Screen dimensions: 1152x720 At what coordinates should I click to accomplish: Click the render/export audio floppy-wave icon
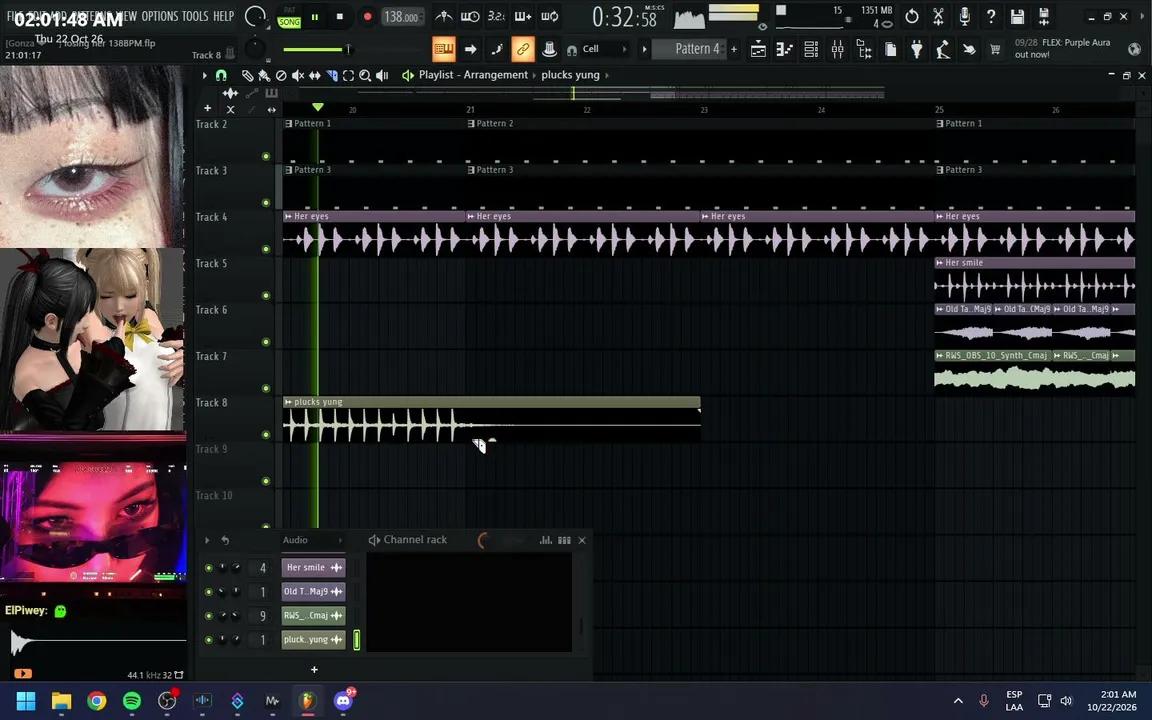pos(1044,16)
